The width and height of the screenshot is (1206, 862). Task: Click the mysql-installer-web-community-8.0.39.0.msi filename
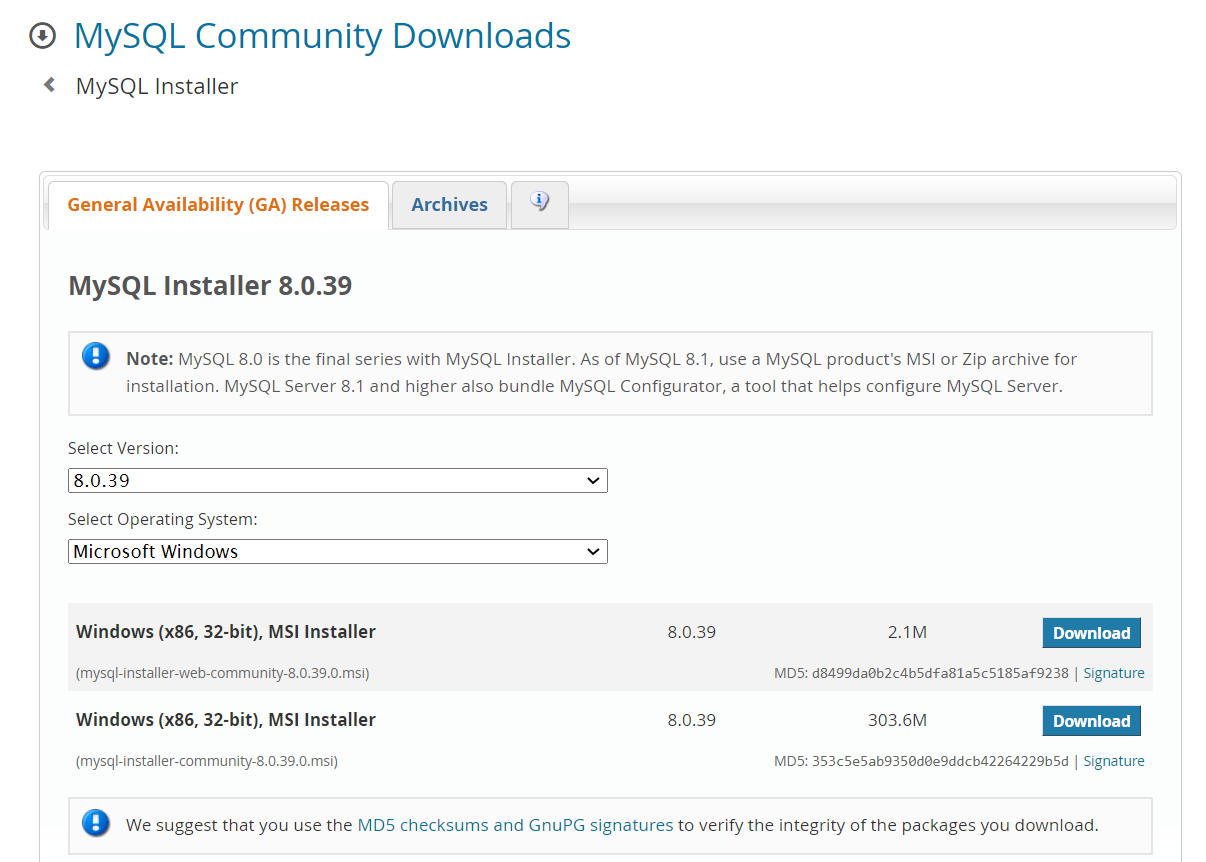223,673
